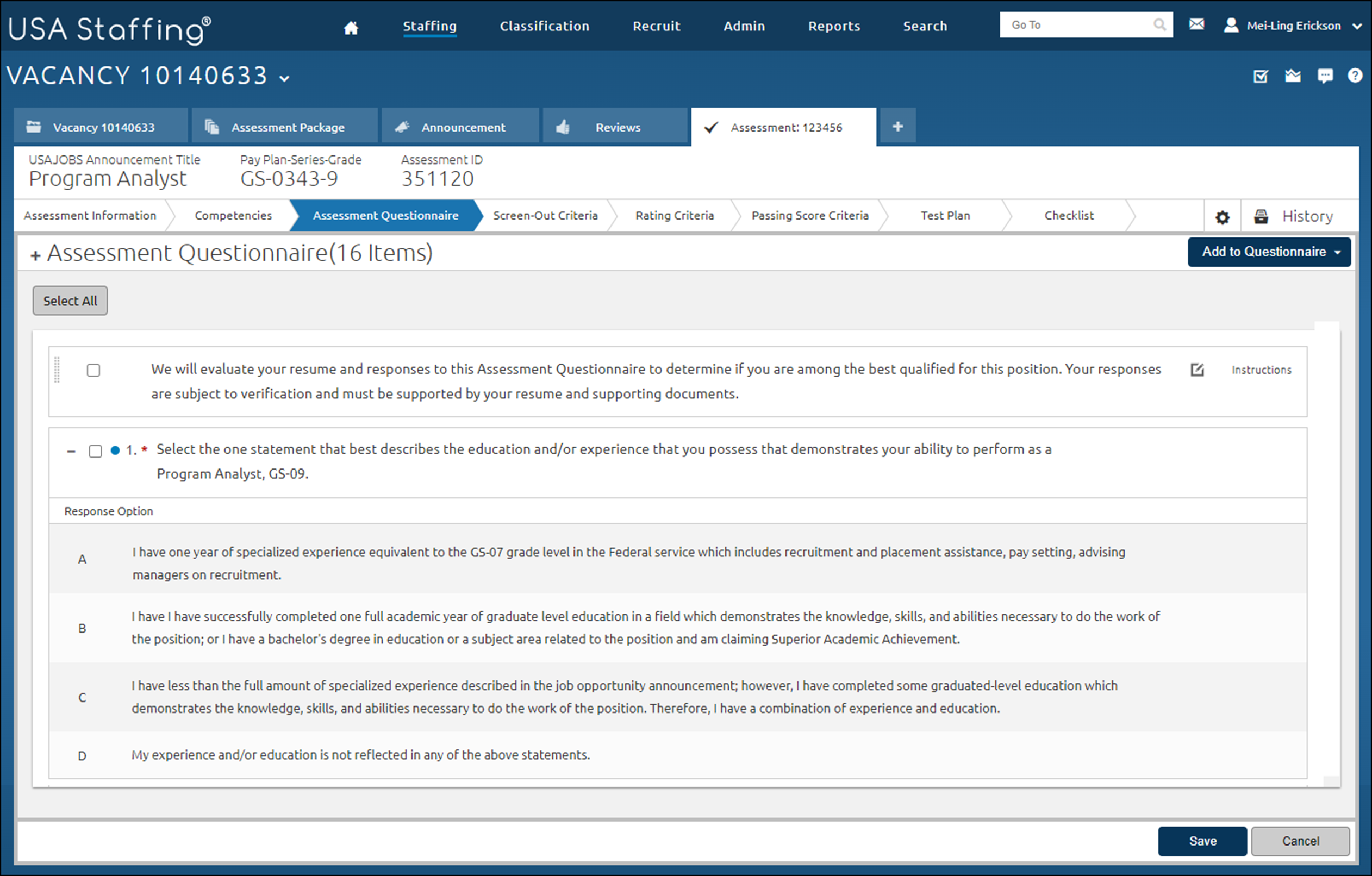Switch to the Vacancy 10140633 tab
The height and width of the screenshot is (876, 1372).
point(100,127)
